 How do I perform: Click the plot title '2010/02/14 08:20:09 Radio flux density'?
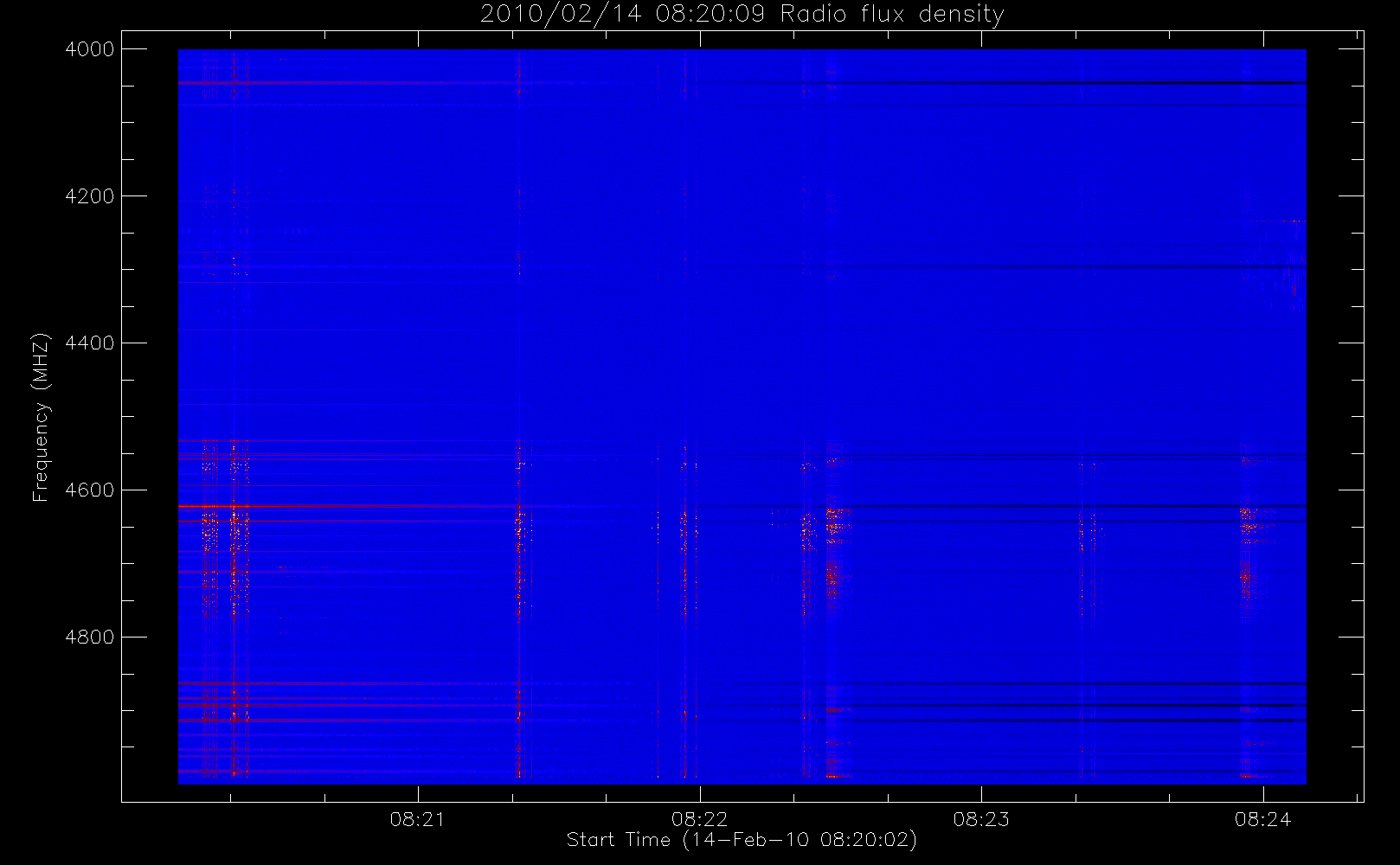[742, 15]
